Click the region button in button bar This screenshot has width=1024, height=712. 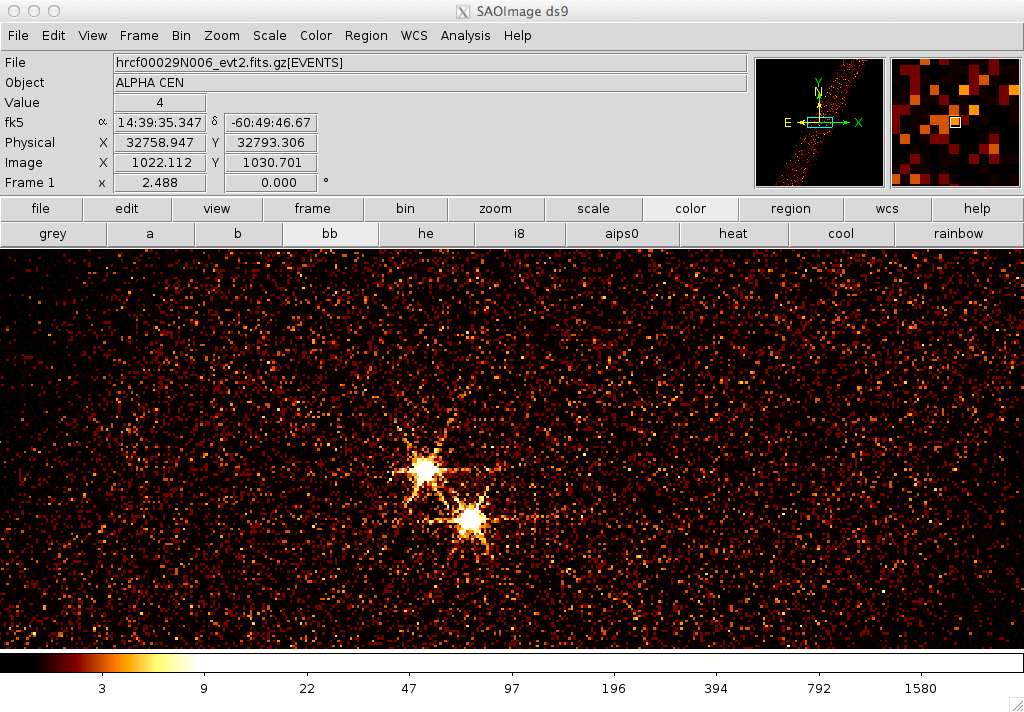pyautogui.click(x=790, y=209)
